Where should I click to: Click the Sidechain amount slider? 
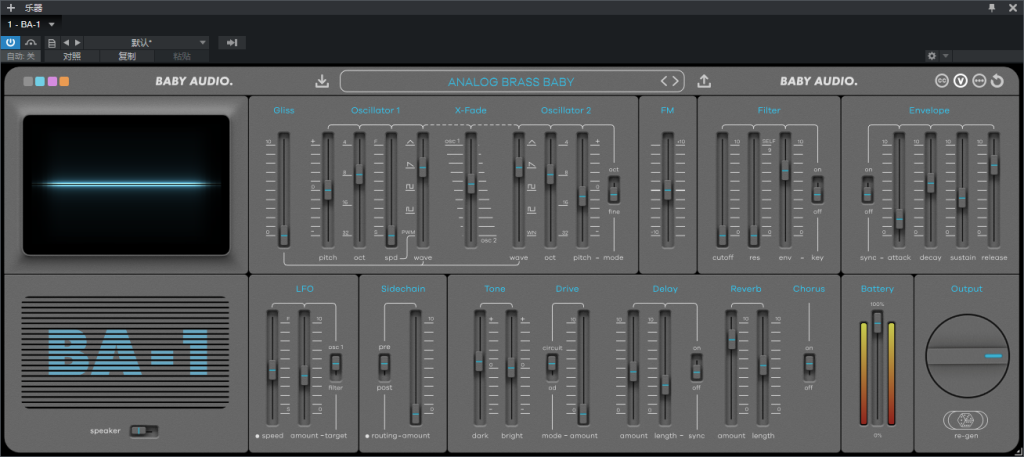(x=415, y=368)
